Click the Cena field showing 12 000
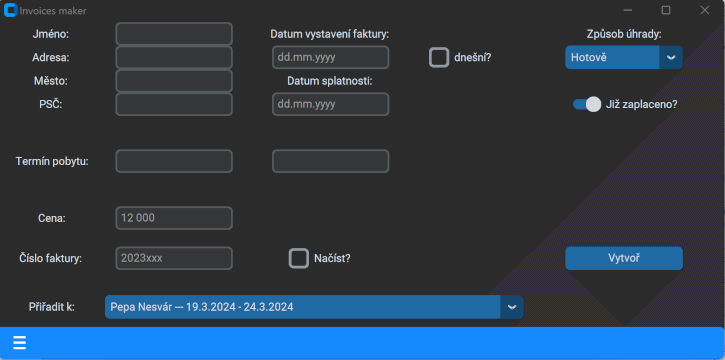 coord(174,218)
